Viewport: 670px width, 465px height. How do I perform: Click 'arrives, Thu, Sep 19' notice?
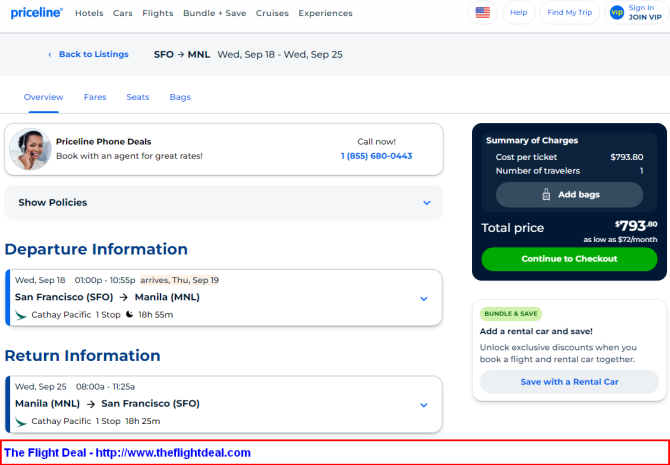coord(179,280)
